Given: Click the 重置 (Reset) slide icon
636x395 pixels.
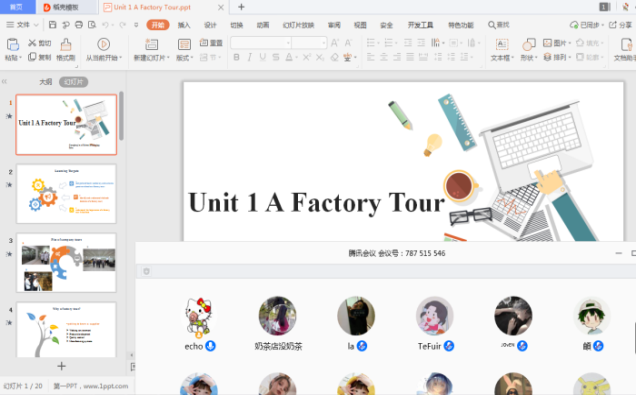Looking at the screenshot, I should pyautogui.click(x=204, y=43).
